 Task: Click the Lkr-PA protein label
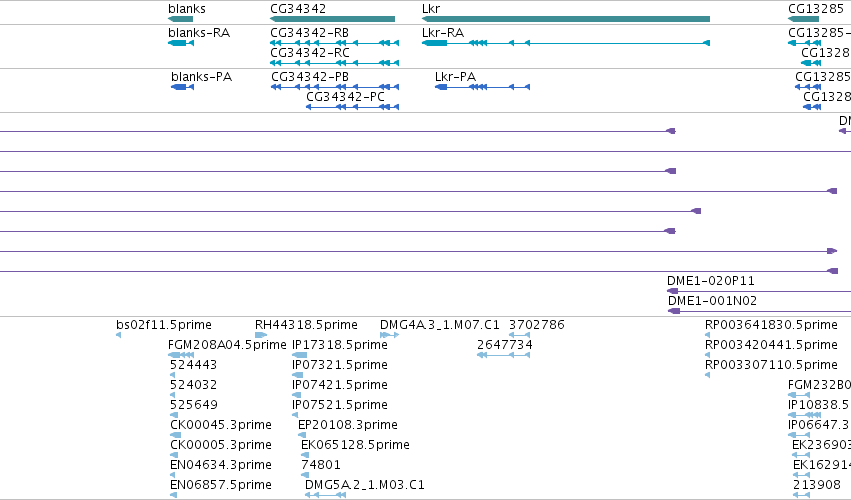tap(455, 77)
